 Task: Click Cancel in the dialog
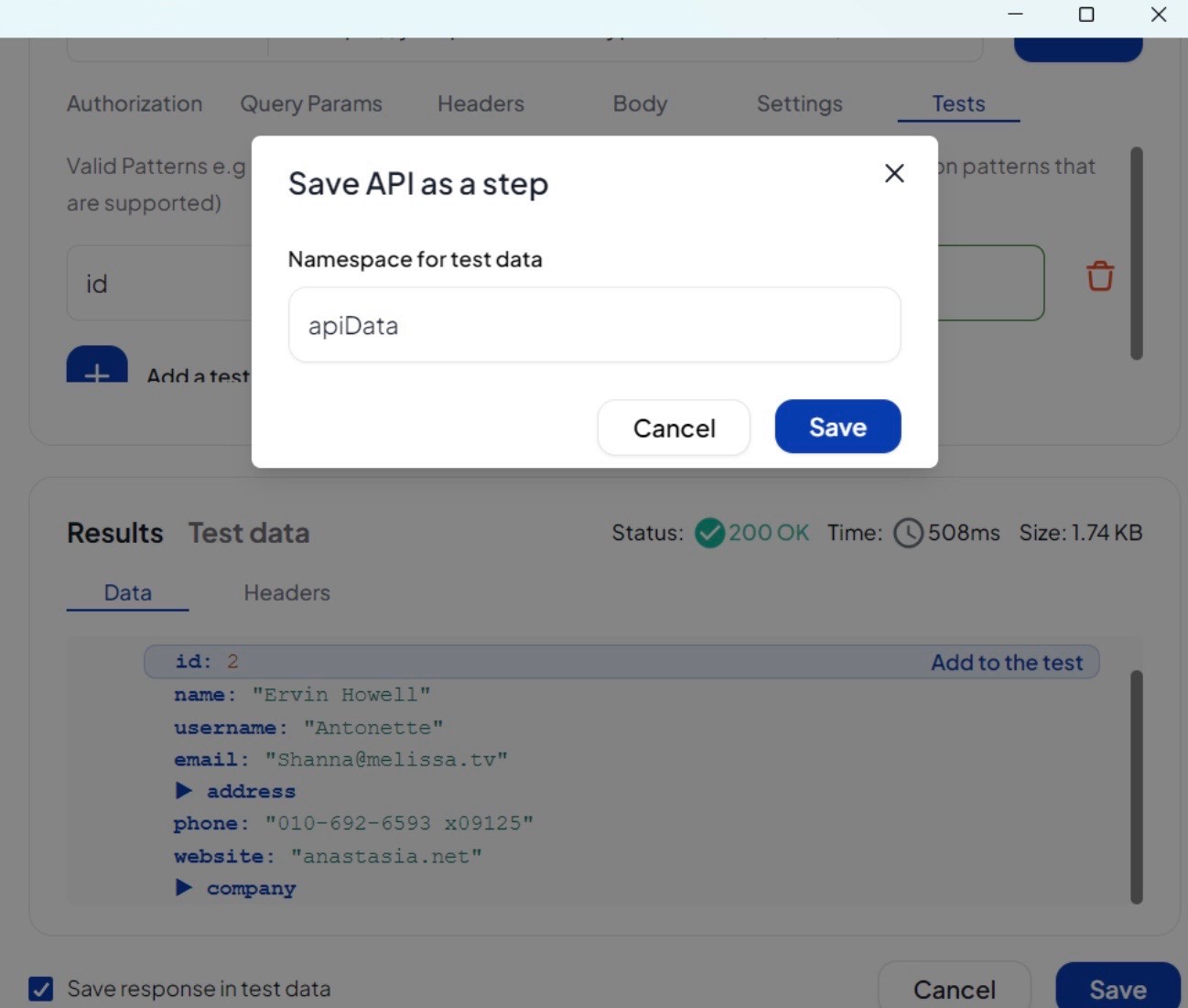674,428
